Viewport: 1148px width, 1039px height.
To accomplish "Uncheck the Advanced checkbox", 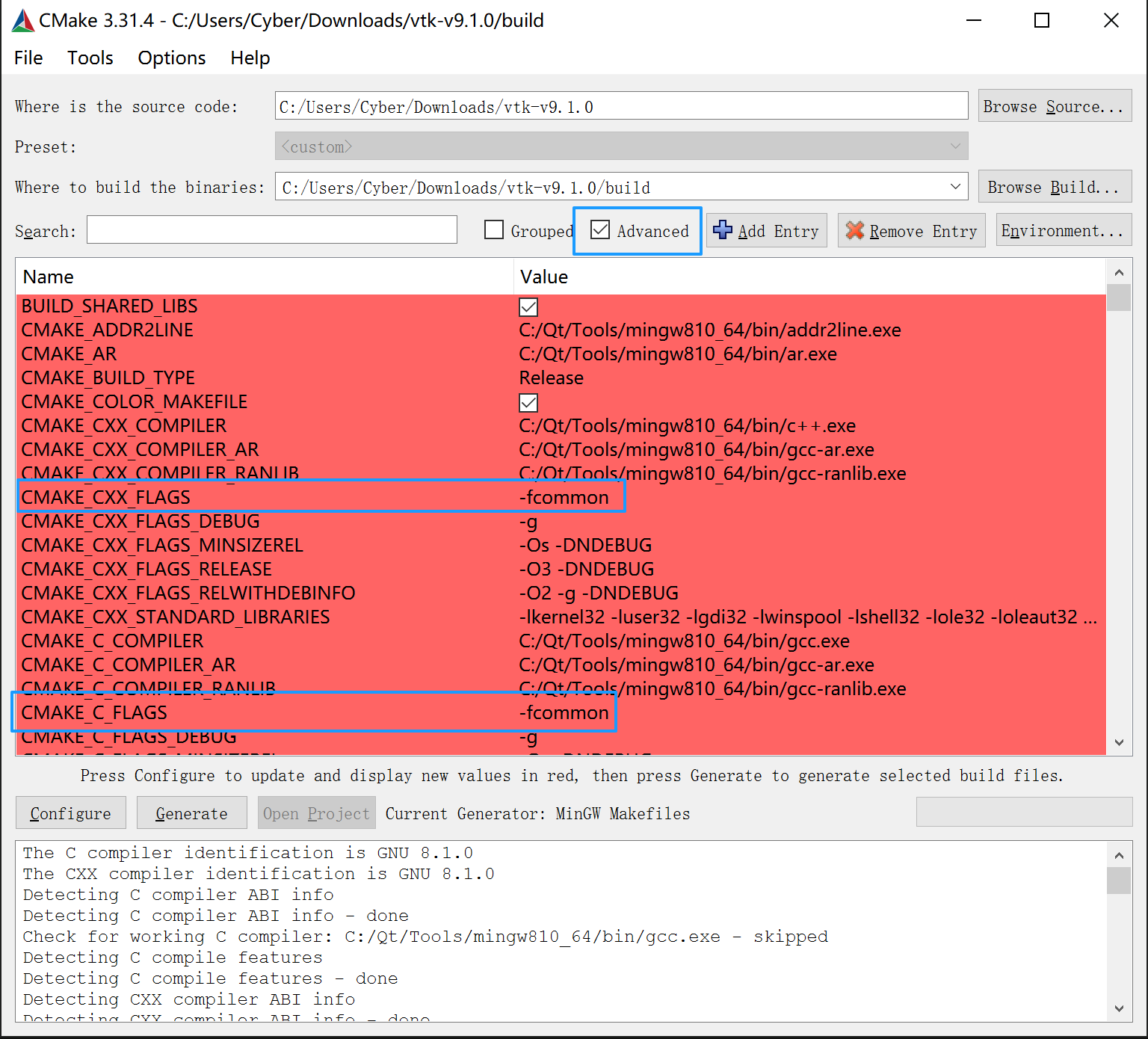I will pyautogui.click(x=600, y=230).
